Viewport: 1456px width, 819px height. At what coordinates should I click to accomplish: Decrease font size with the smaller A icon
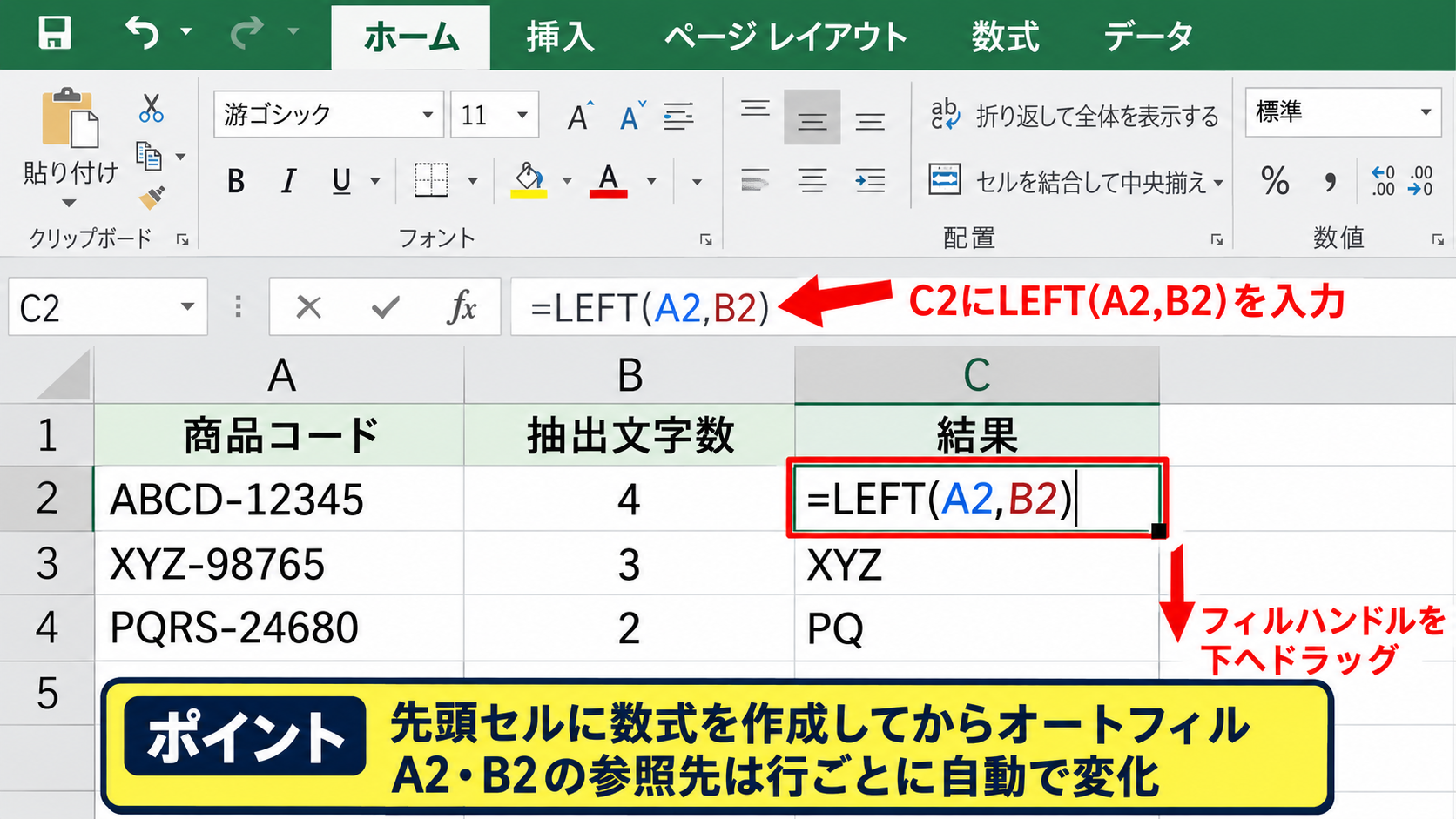click(632, 116)
